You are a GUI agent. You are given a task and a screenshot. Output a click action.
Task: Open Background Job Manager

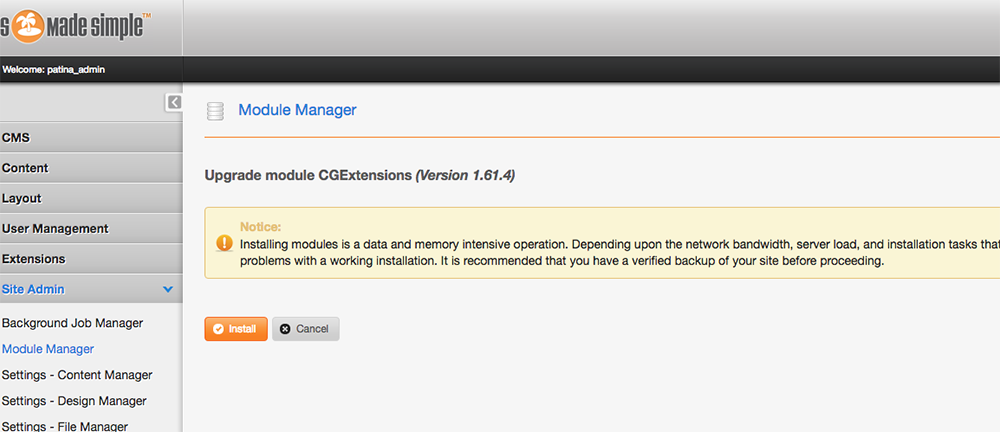pyautogui.click(x=72, y=323)
